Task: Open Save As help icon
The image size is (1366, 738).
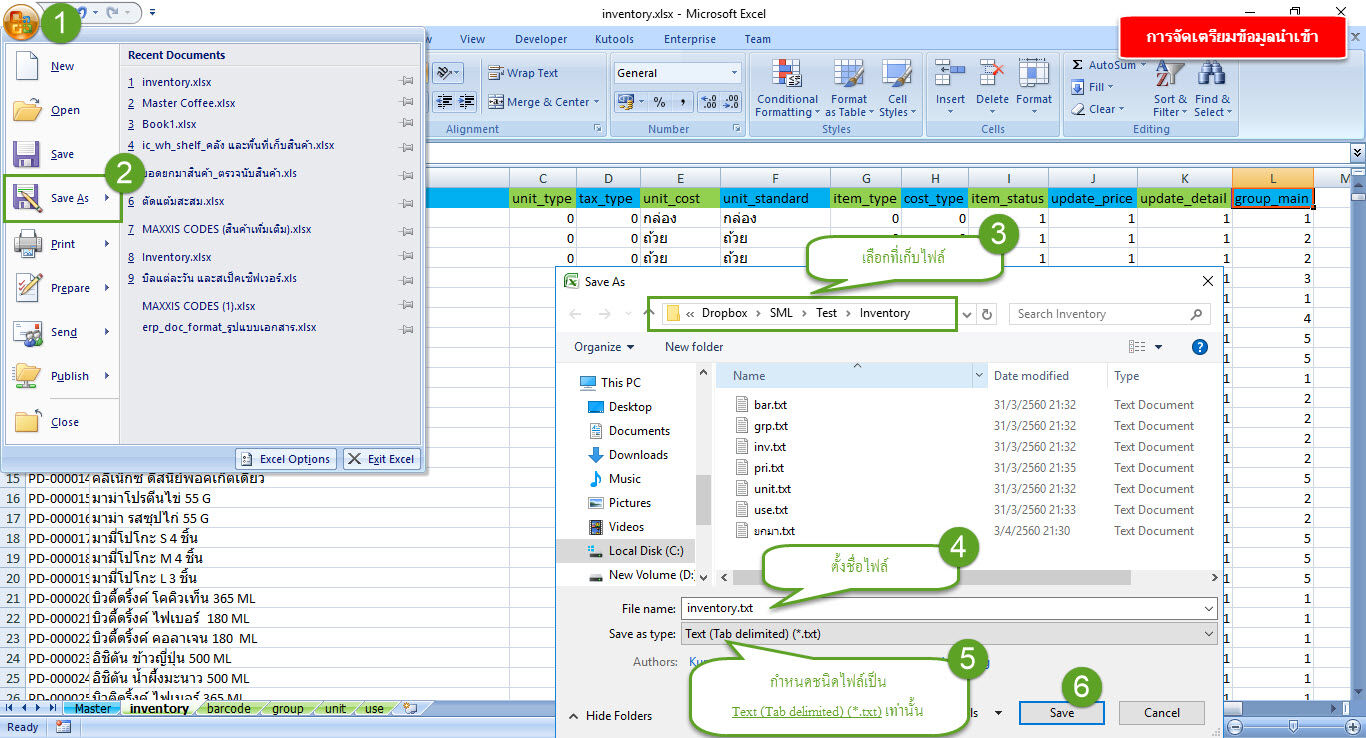Action: pos(1200,347)
